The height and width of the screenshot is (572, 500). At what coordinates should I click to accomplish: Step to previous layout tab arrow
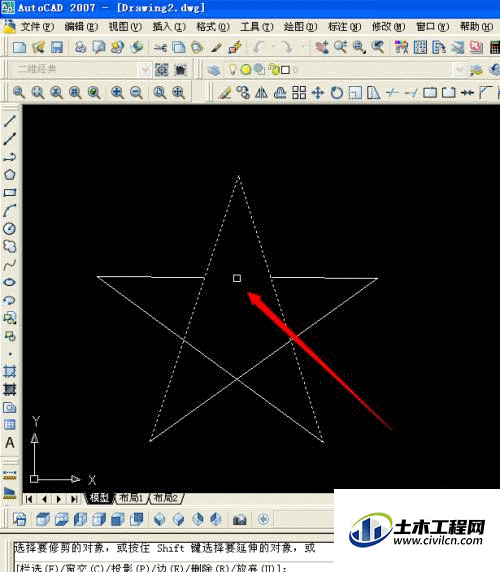(44, 499)
